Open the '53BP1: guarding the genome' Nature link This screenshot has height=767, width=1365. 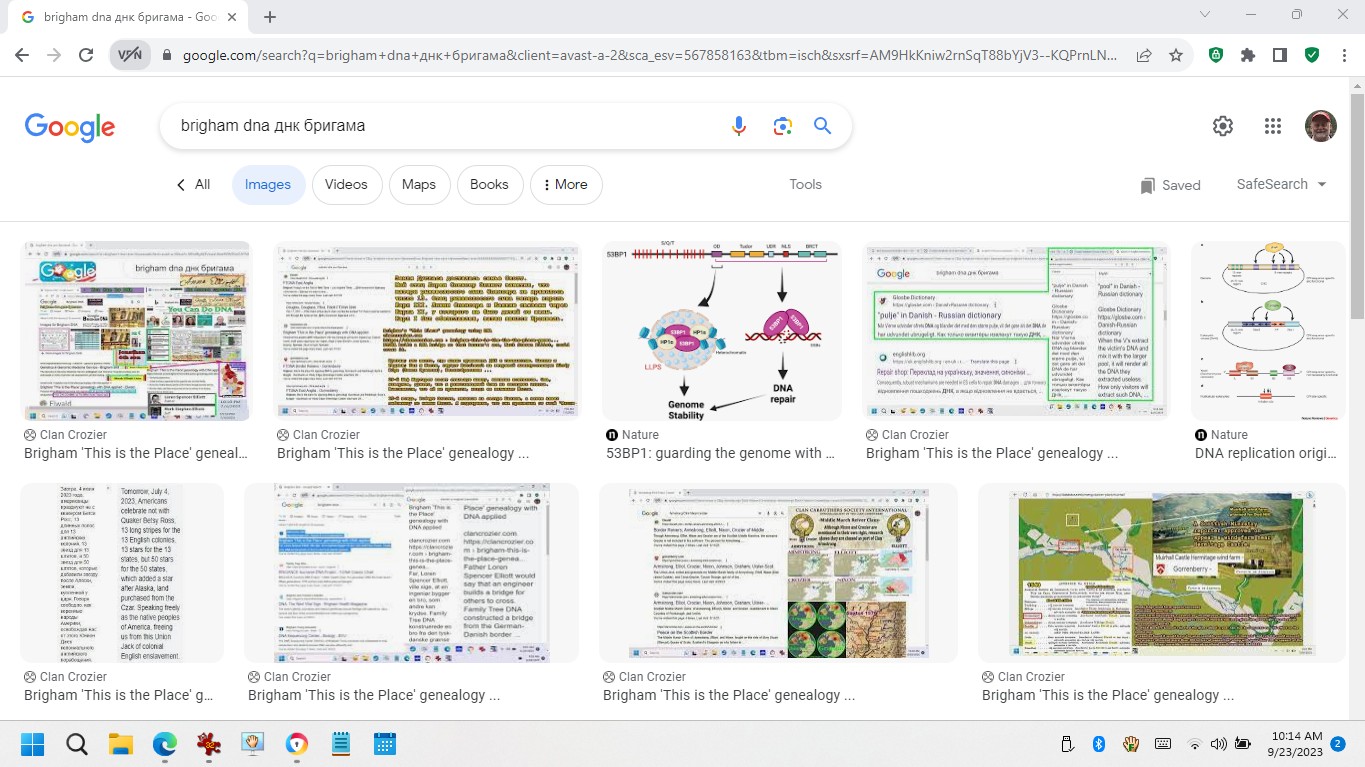[718, 453]
